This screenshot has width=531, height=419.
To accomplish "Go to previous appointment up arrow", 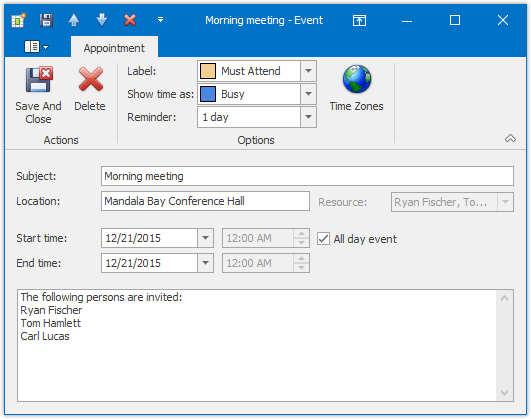I will pos(74,20).
